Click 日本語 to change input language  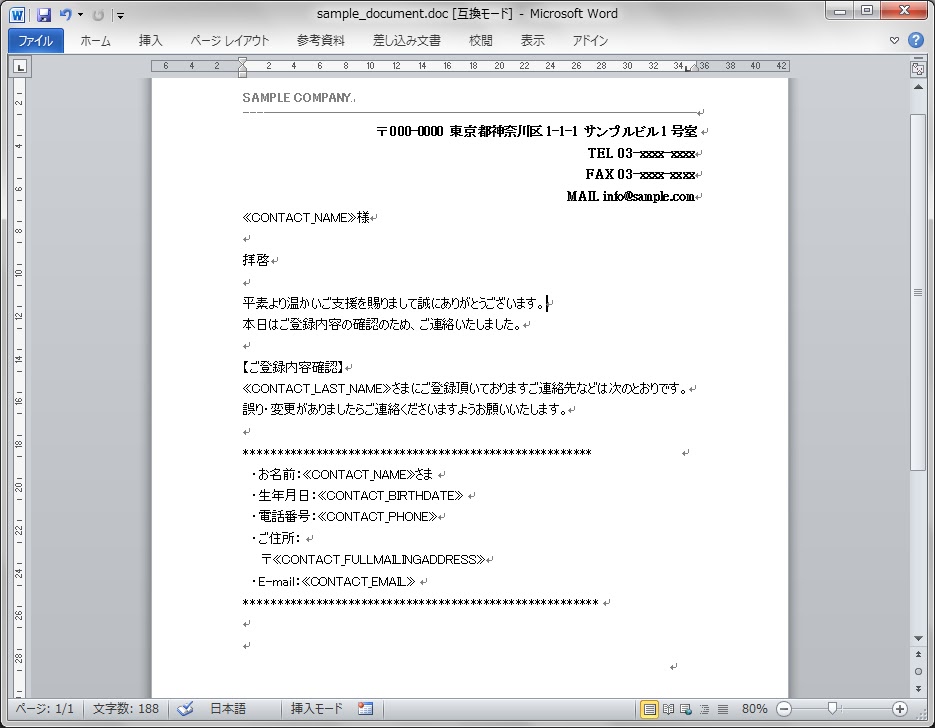(x=227, y=709)
